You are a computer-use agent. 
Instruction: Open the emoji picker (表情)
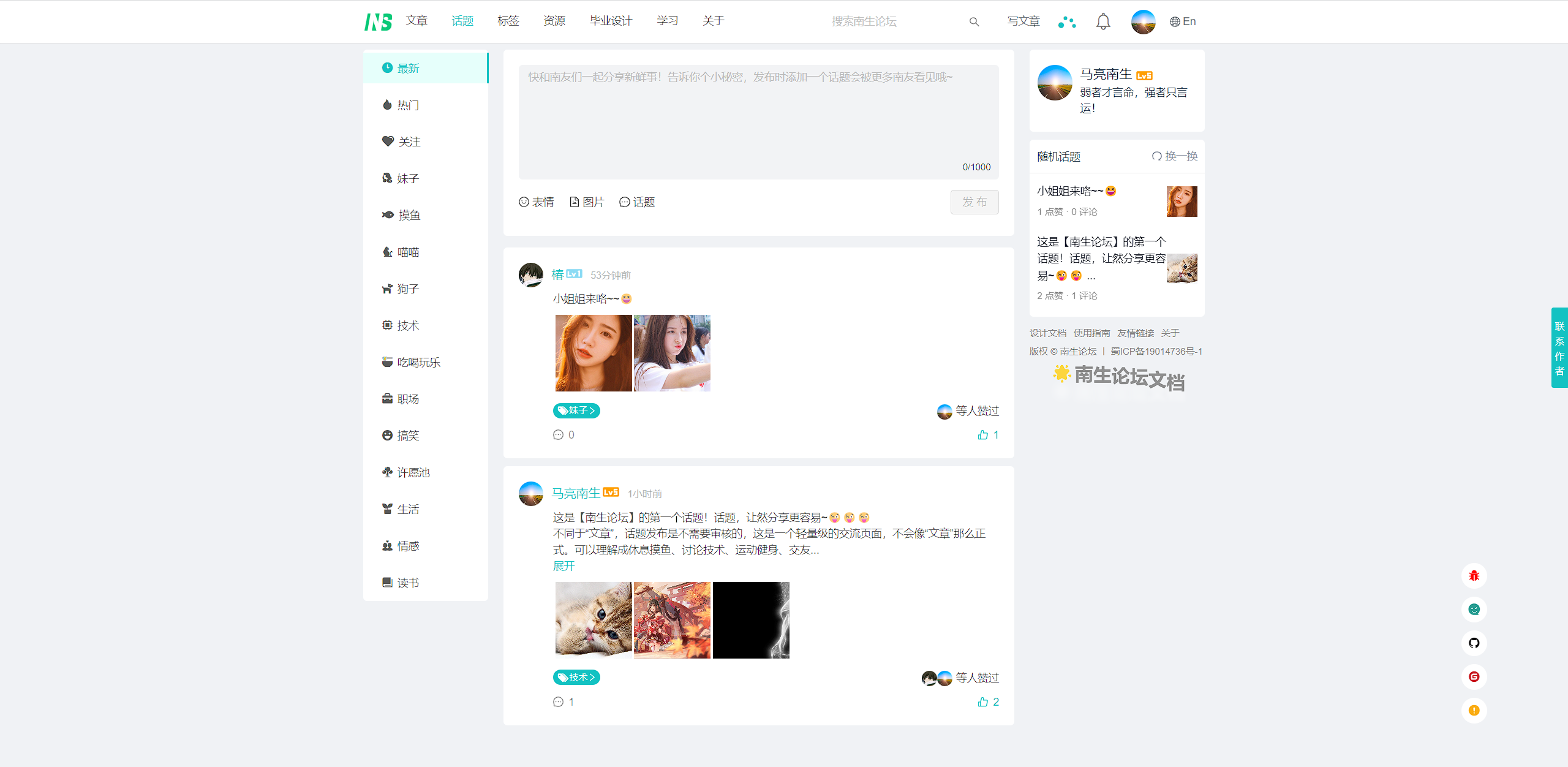point(537,202)
